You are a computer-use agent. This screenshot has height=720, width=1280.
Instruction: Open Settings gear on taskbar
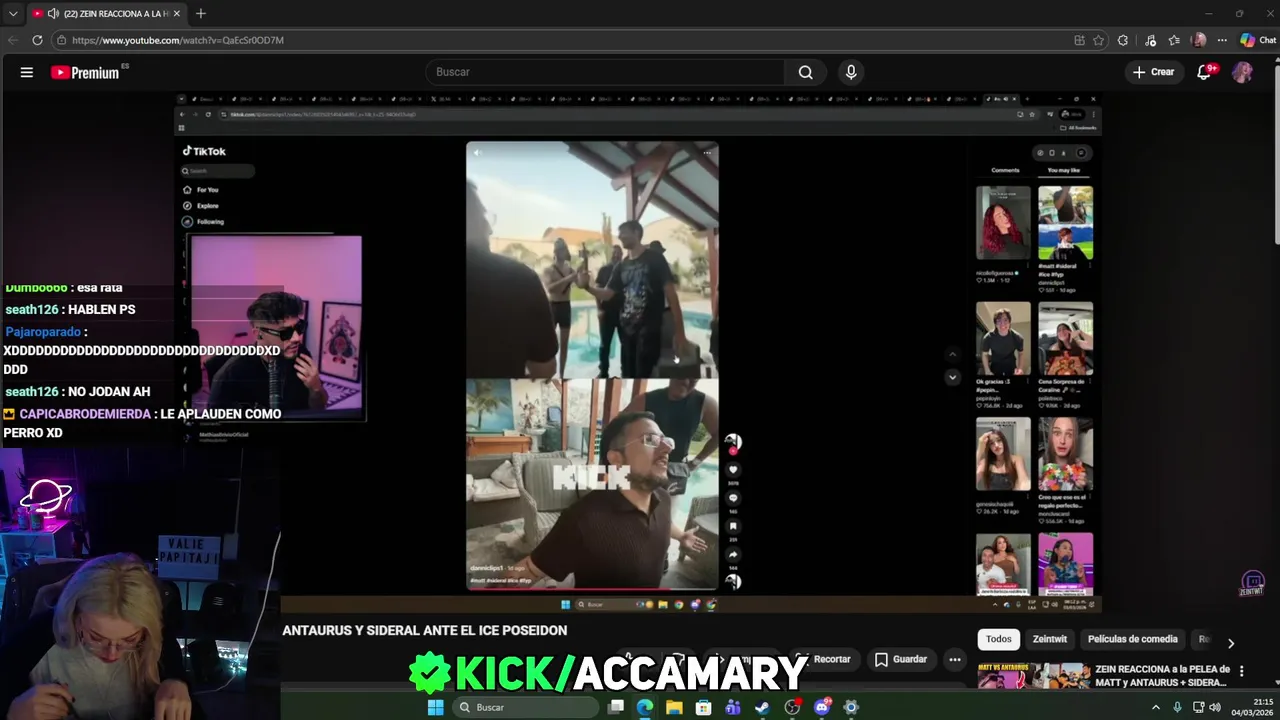[851, 707]
